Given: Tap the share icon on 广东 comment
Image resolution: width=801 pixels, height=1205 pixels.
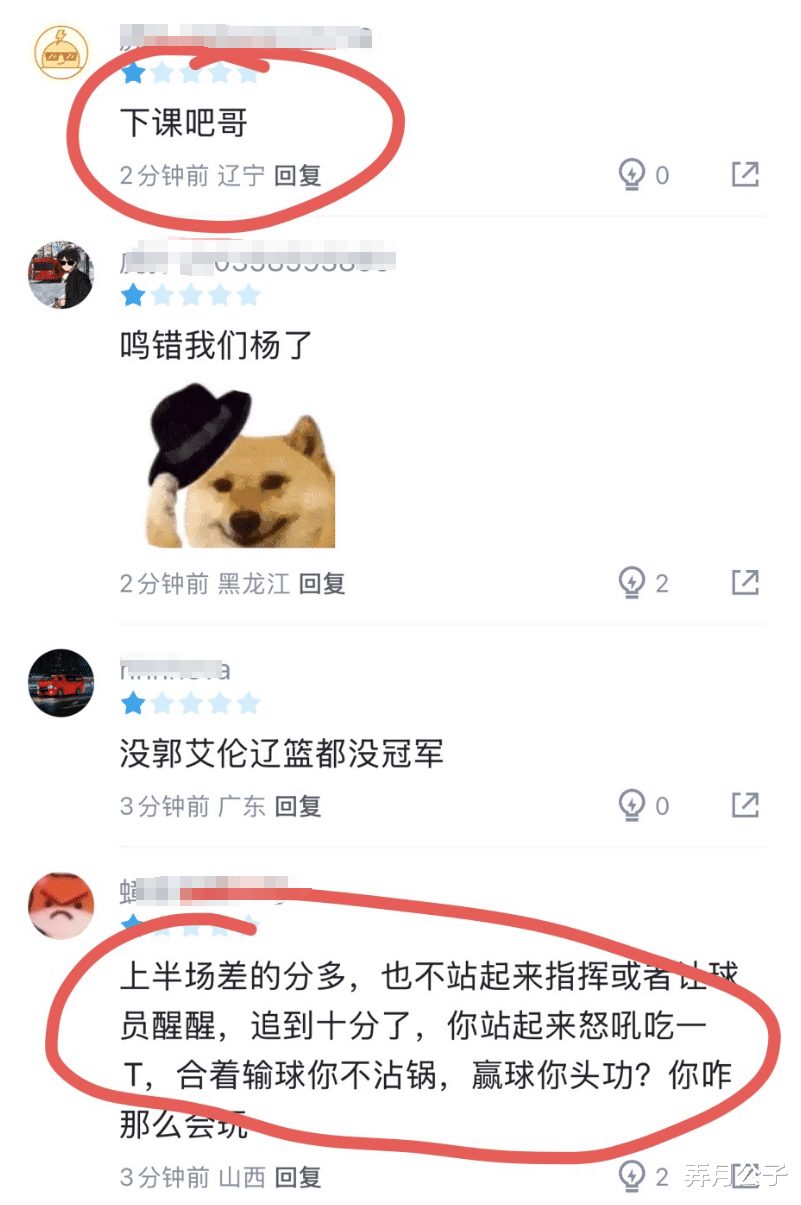Looking at the screenshot, I should [745, 804].
